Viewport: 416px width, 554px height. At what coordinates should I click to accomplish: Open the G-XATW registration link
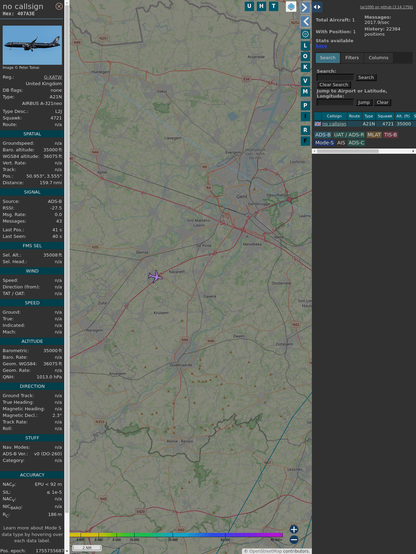tap(53, 77)
